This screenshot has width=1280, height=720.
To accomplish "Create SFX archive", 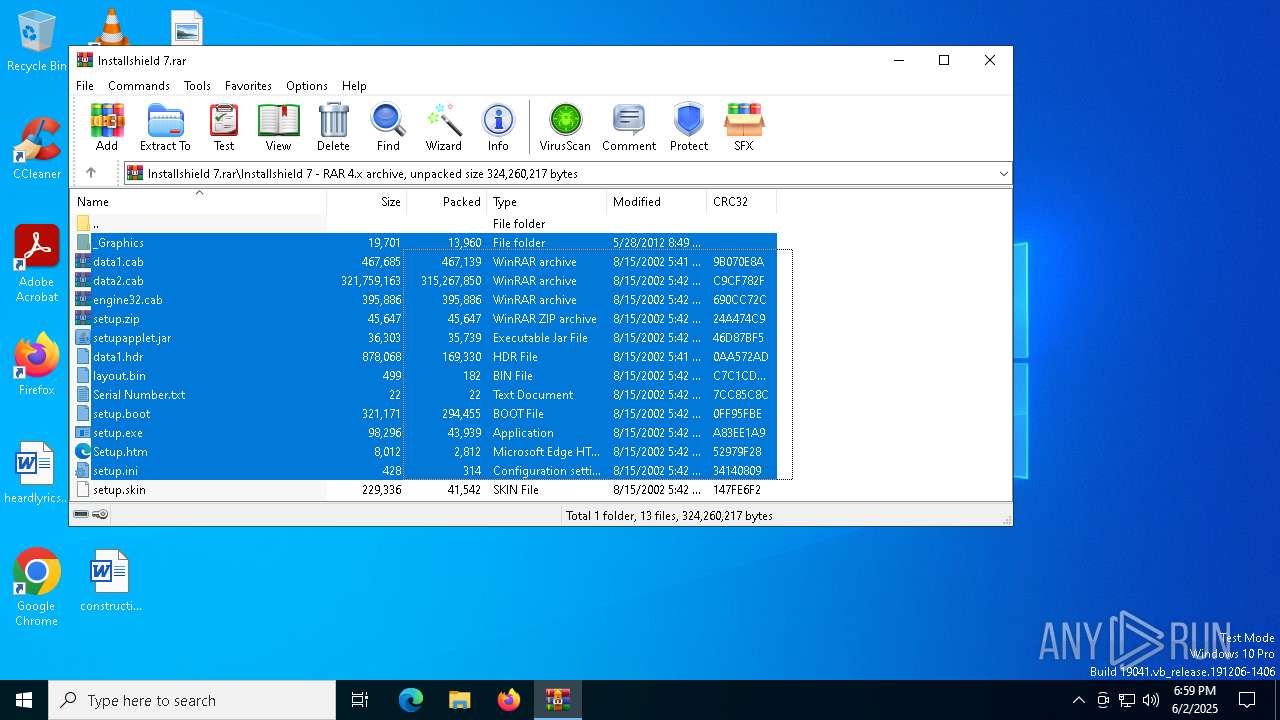I will (744, 127).
